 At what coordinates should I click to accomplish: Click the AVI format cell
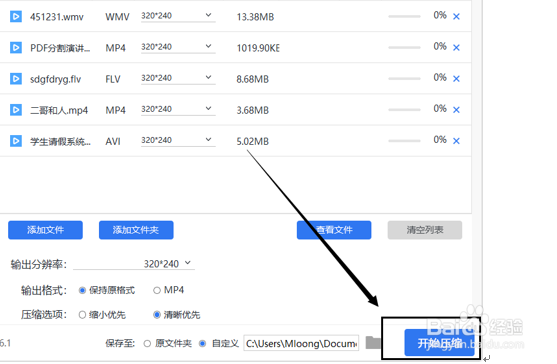pyautogui.click(x=113, y=142)
